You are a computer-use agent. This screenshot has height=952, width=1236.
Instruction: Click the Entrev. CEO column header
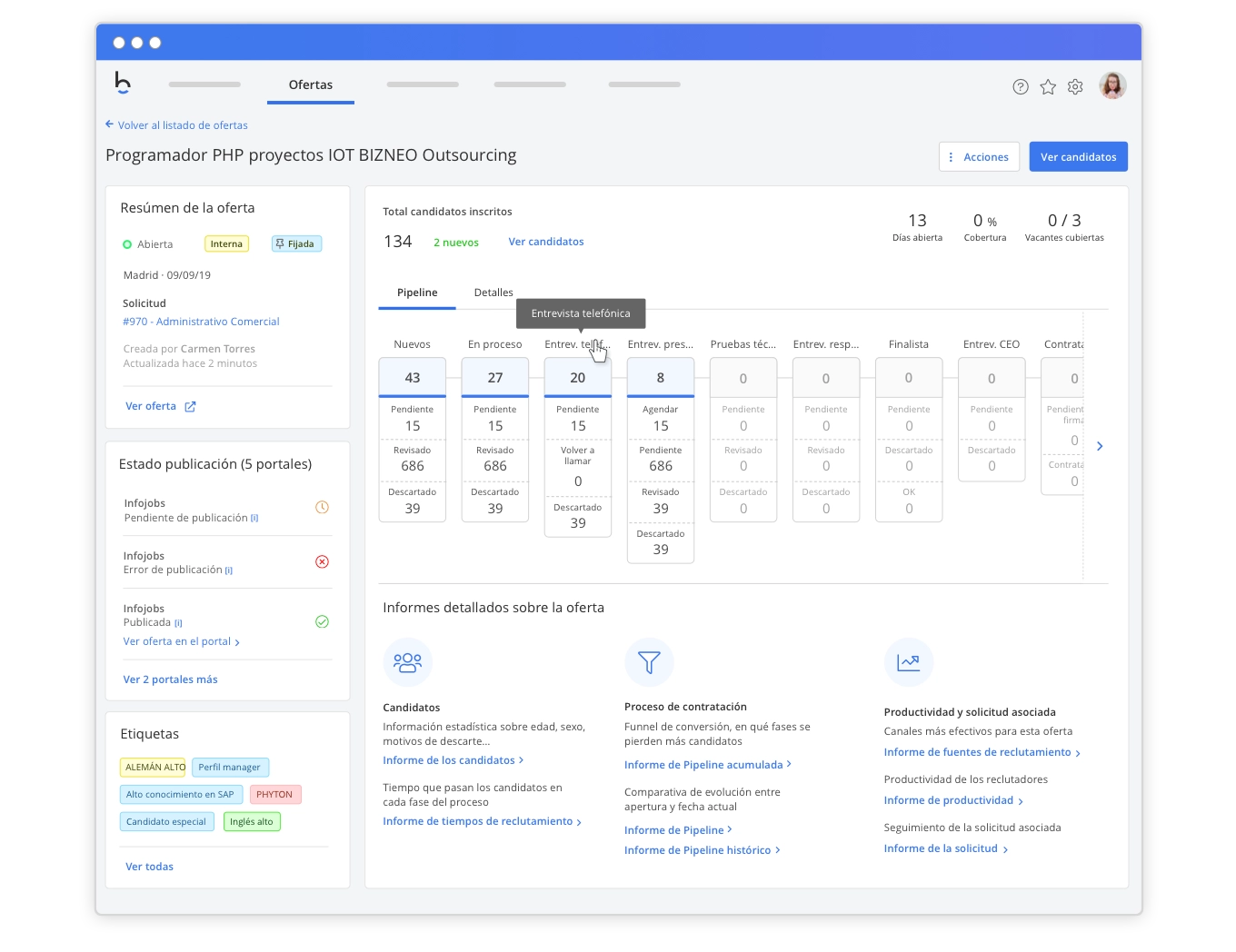[x=992, y=344]
